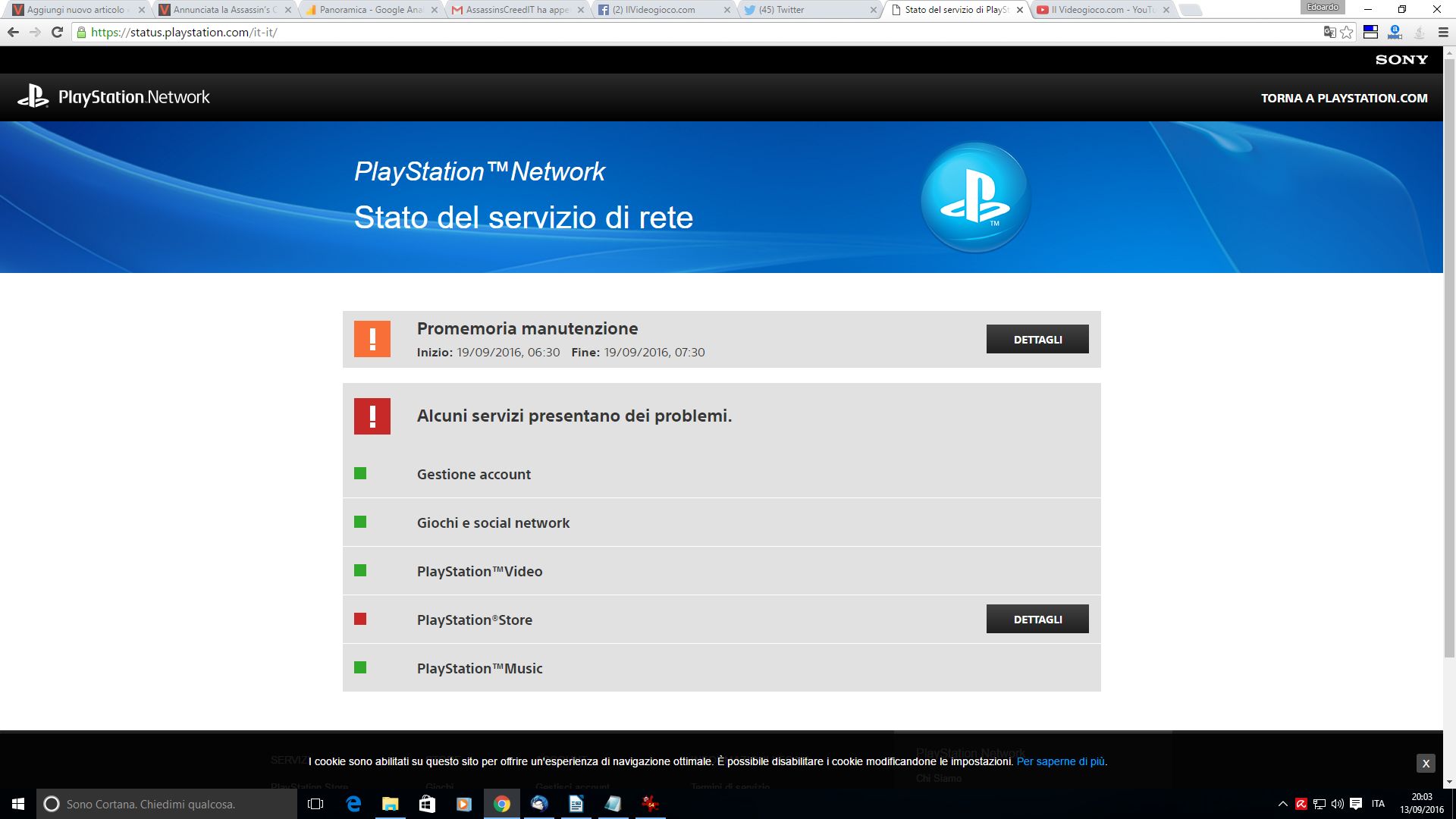
Task: Open the Chrome hamburger menu
Action: click(x=1442, y=32)
